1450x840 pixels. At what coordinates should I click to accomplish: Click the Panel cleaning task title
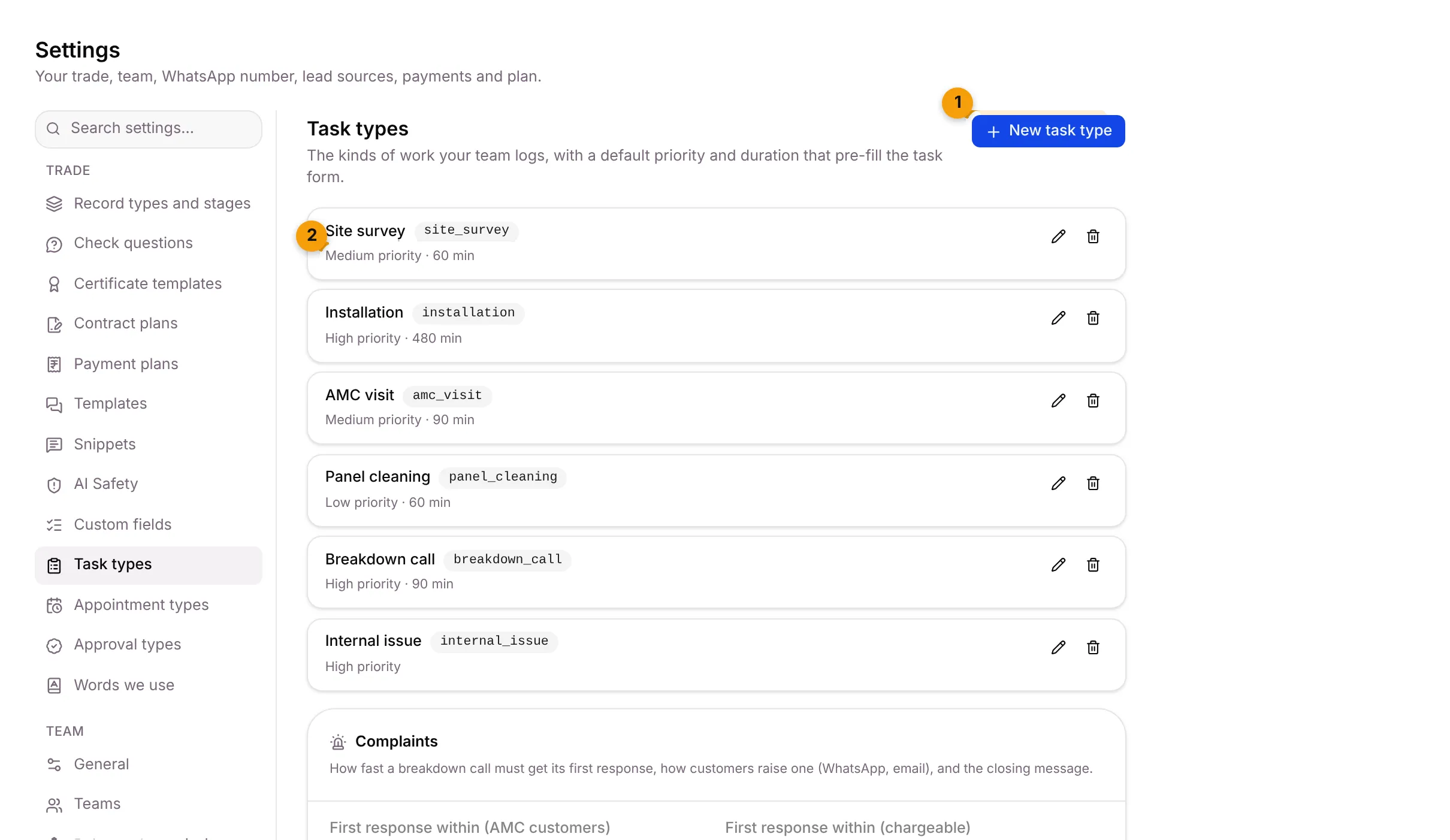click(377, 477)
